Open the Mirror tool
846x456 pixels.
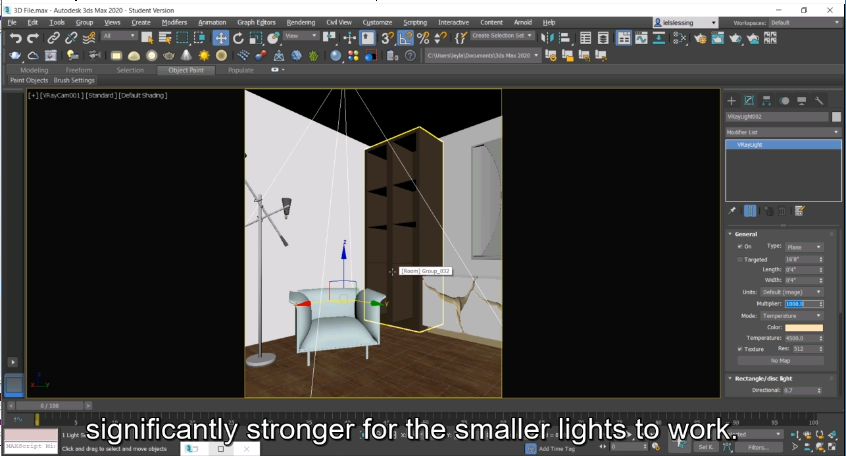[547, 38]
